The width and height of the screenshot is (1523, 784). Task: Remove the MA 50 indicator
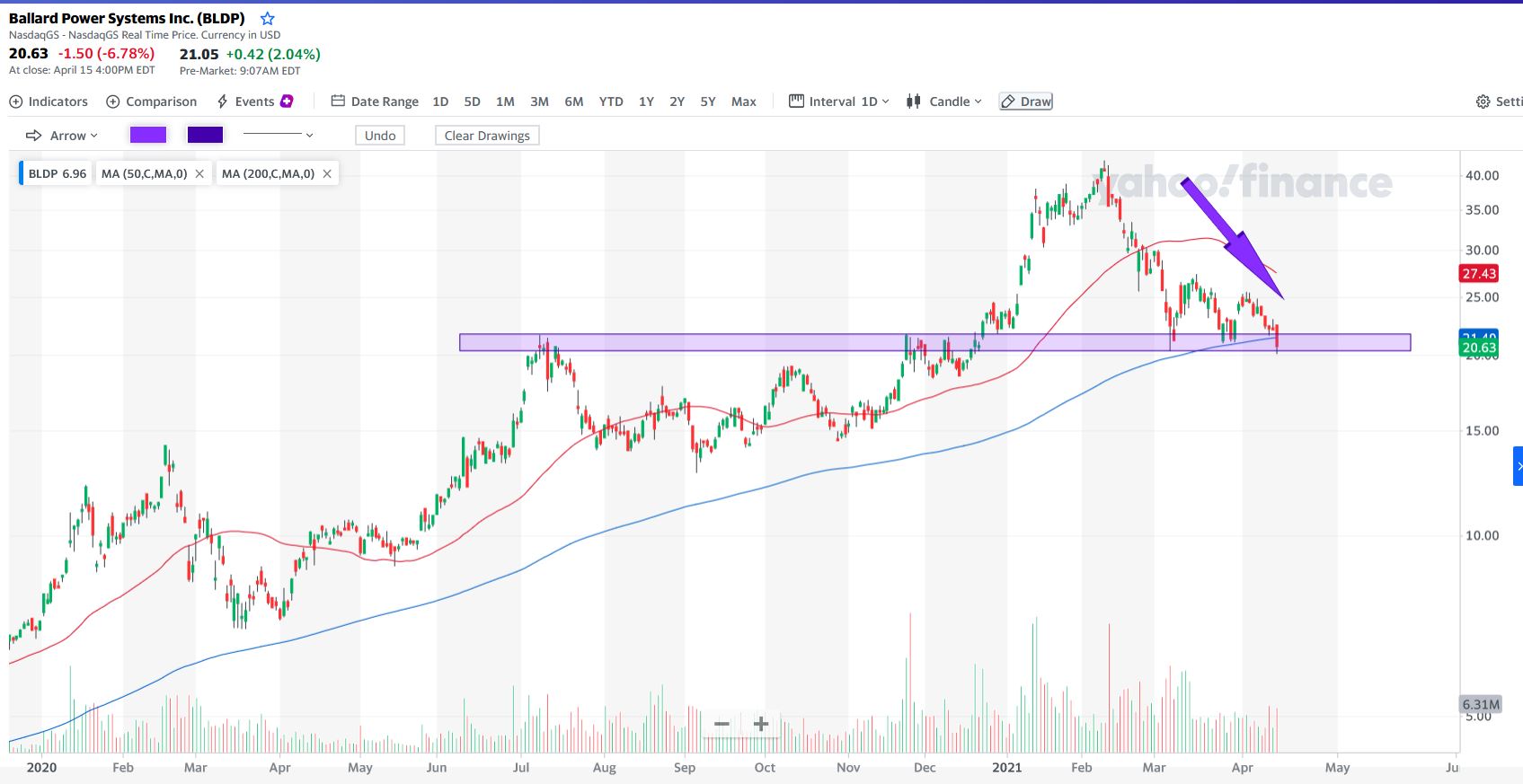click(x=199, y=173)
